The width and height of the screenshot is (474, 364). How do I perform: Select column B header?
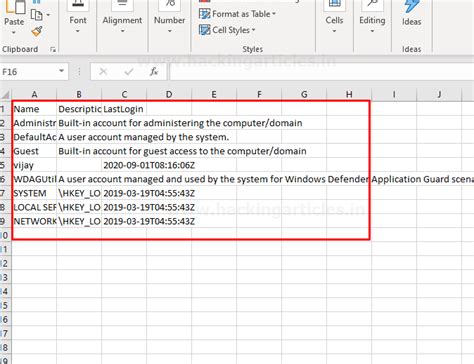click(x=79, y=95)
